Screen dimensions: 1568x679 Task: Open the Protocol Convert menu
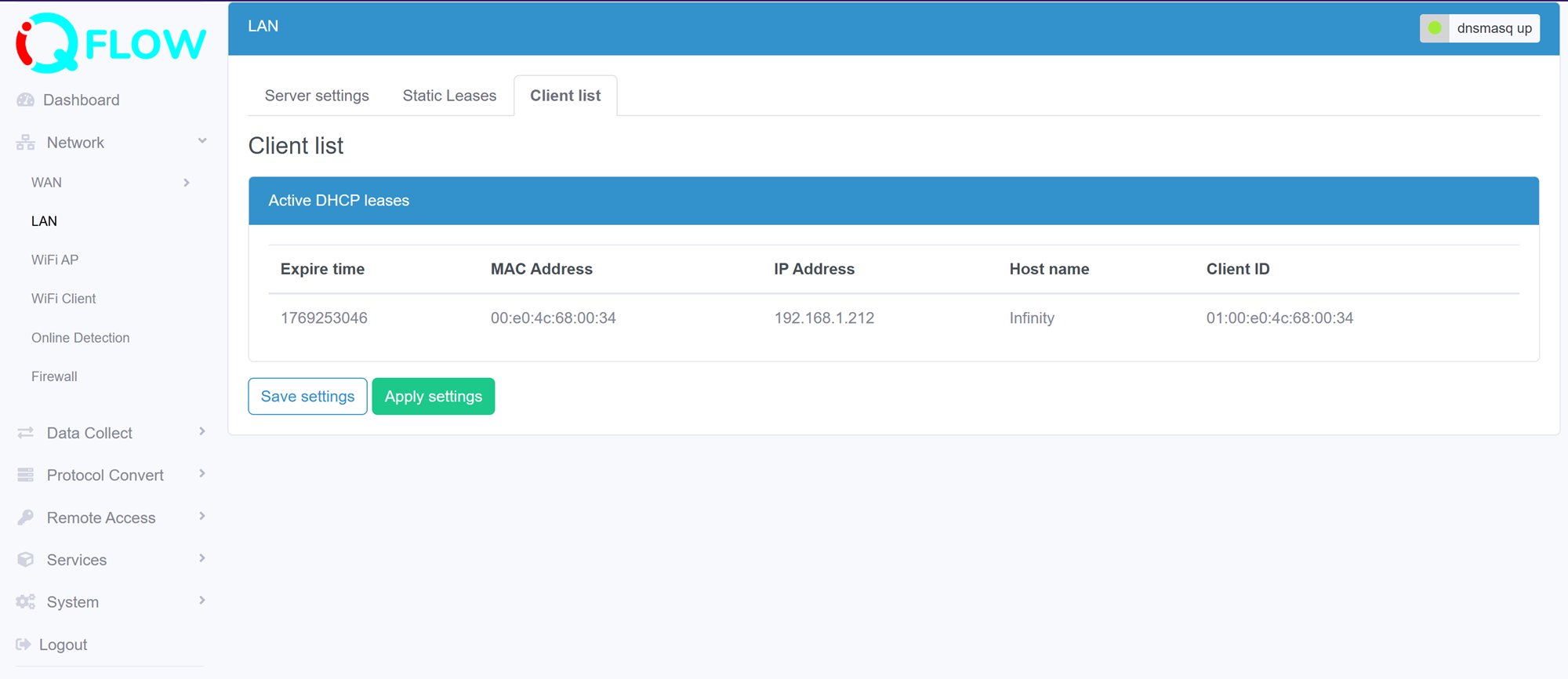(x=105, y=475)
